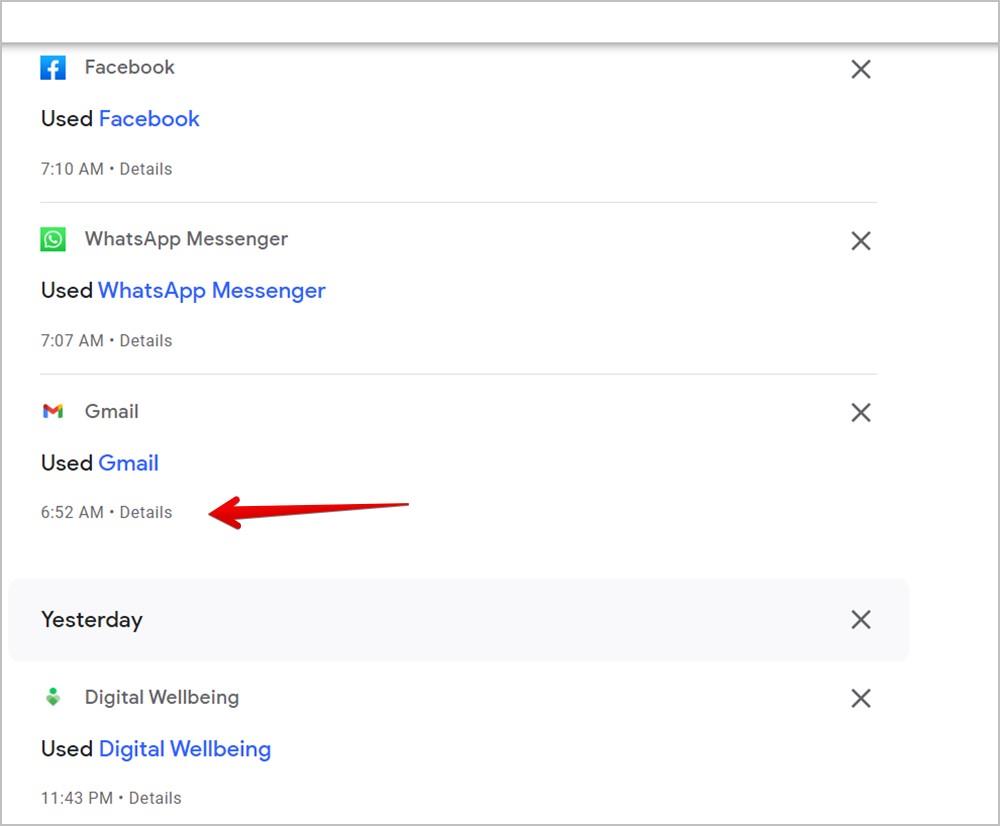Open the blue WhatsApp Messenger link

click(x=212, y=291)
